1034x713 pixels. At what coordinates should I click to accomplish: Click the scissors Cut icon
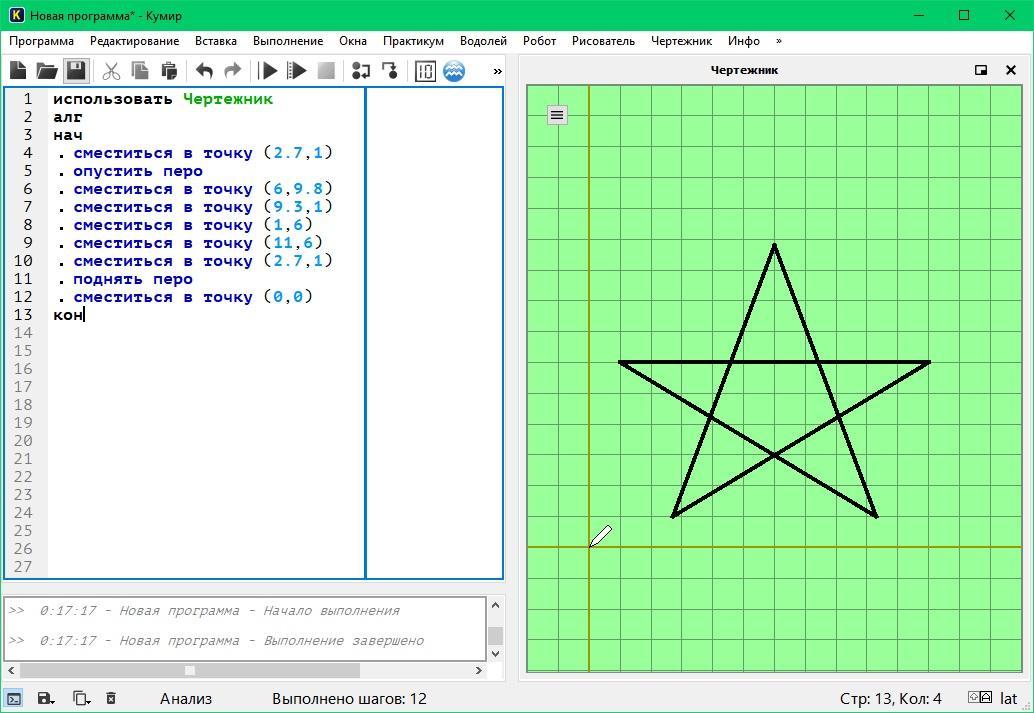pyautogui.click(x=111, y=71)
